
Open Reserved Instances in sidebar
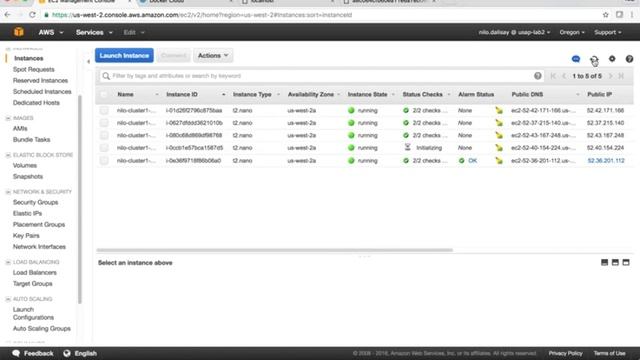[40, 80]
